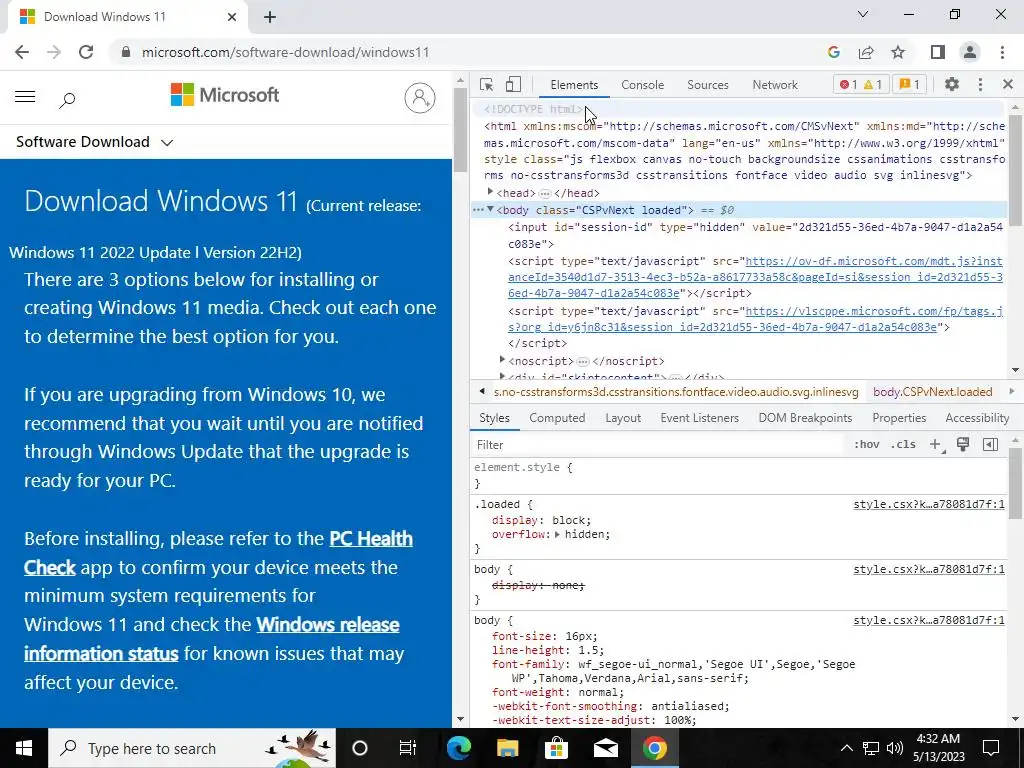Click the yellow warning count indicator
1024x768 pixels.
pyautogui.click(x=872, y=84)
